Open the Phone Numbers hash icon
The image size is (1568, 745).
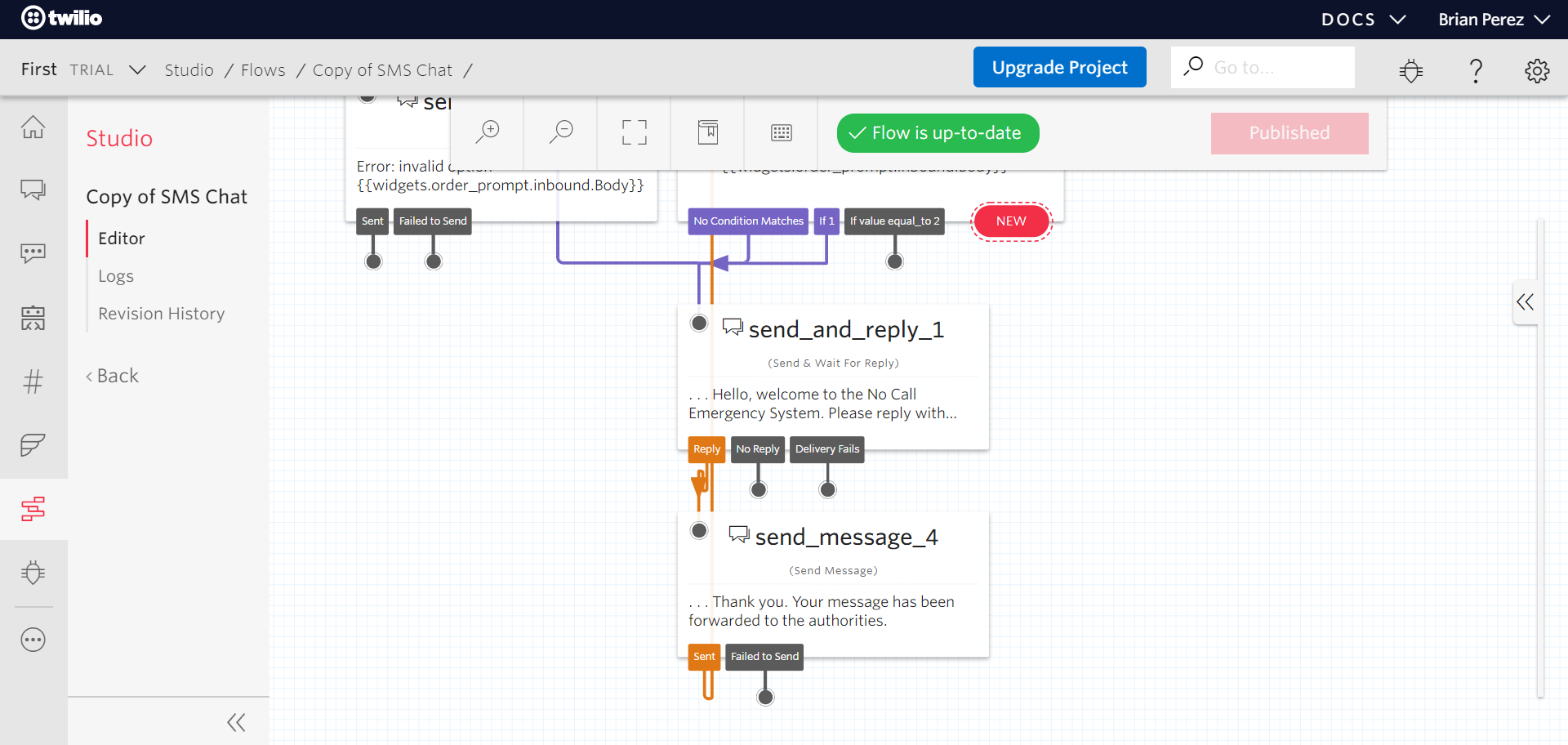[x=33, y=381]
